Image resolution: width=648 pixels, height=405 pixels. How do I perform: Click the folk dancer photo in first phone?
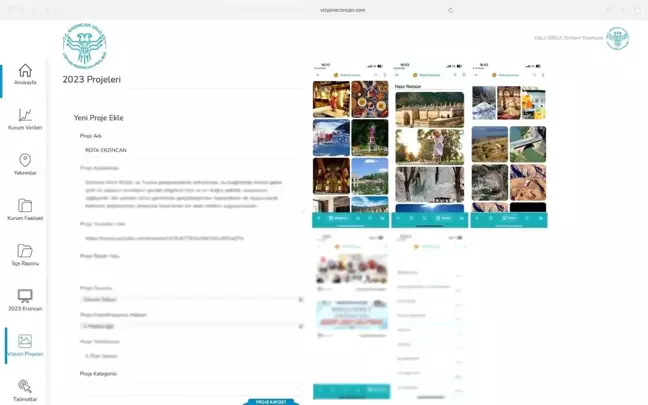coord(331,99)
